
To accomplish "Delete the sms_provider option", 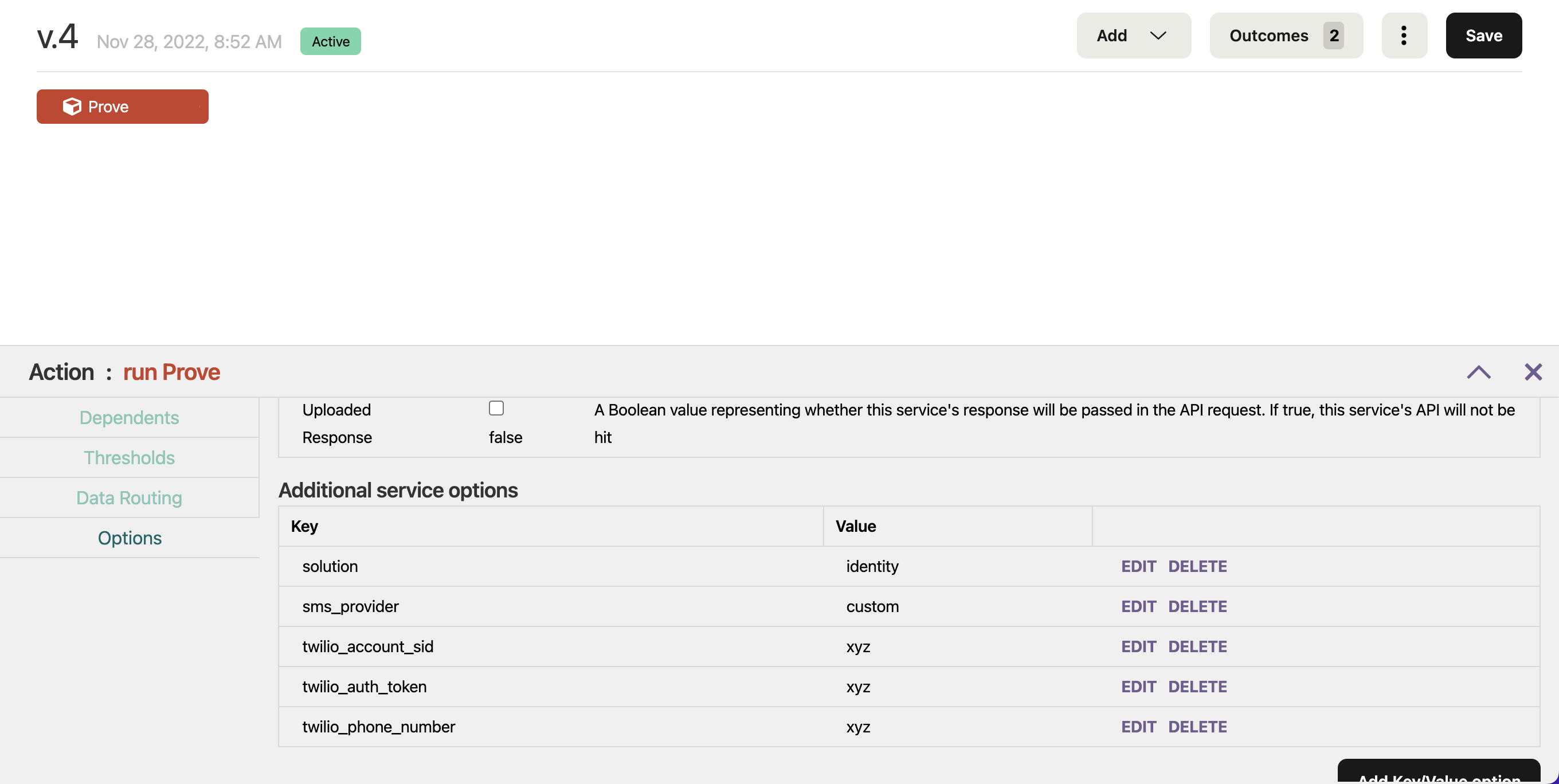I will click(x=1197, y=606).
